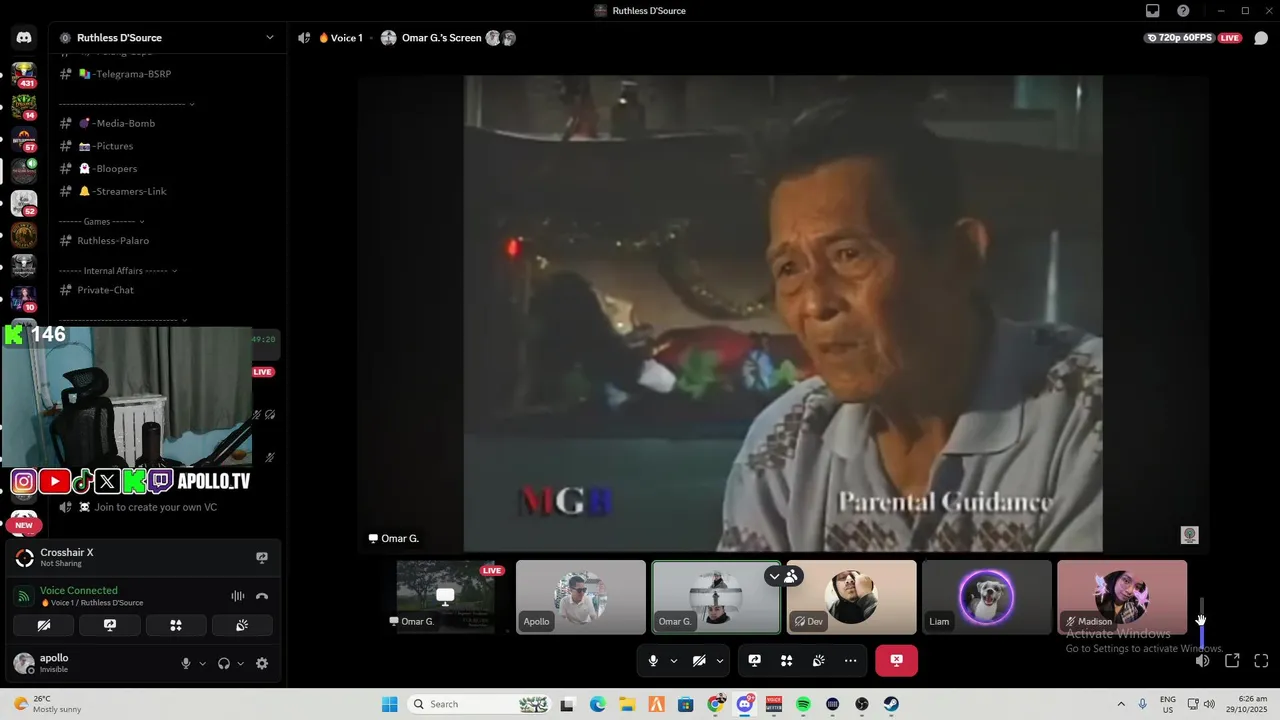Open more options ellipsis in call bar
The height and width of the screenshot is (720, 1280).
pos(850,660)
